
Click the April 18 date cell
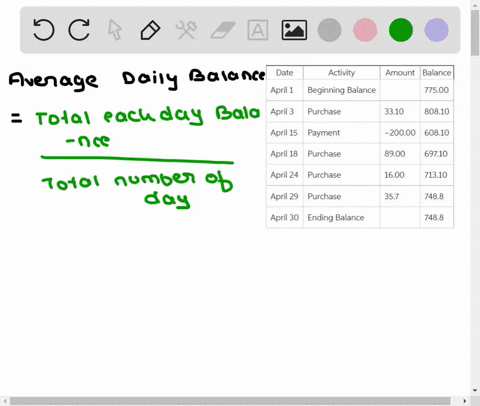[x=285, y=154]
